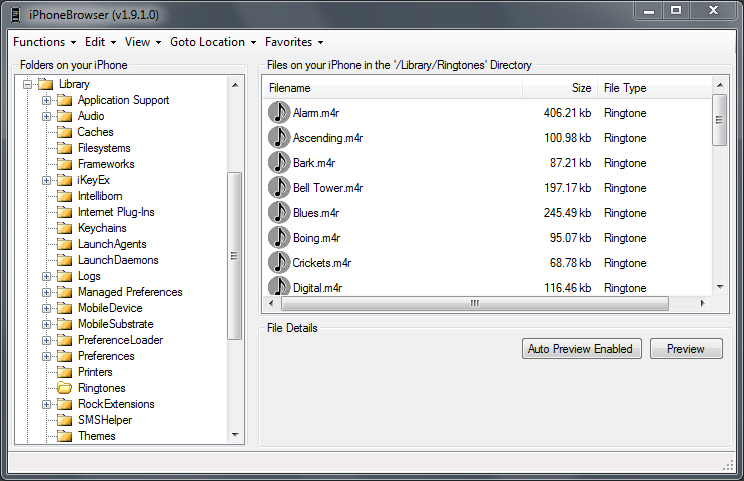
Task: Sort files by the Filename column header
Action: [x=392, y=88]
